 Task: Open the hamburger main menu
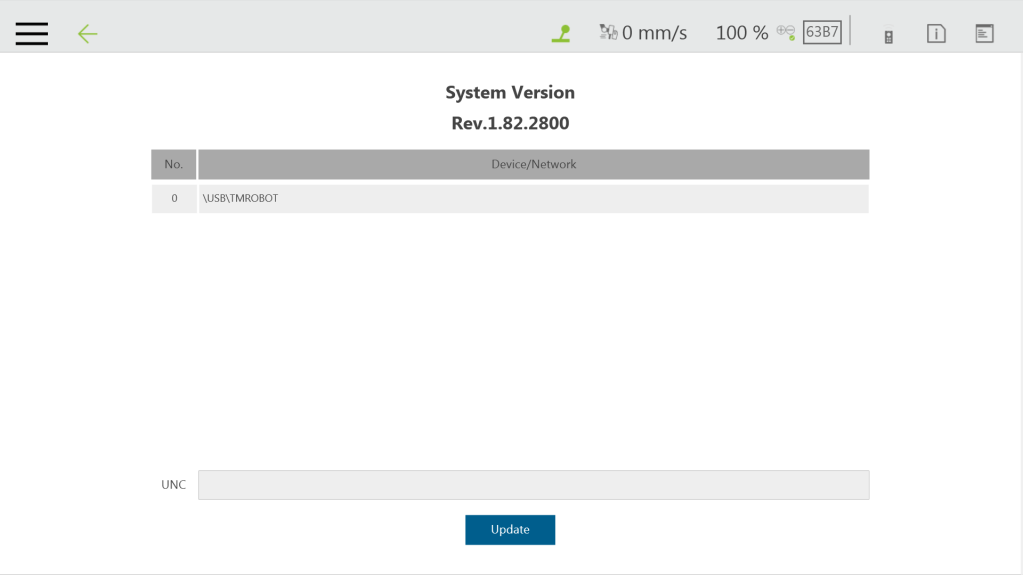pyautogui.click(x=32, y=33)
